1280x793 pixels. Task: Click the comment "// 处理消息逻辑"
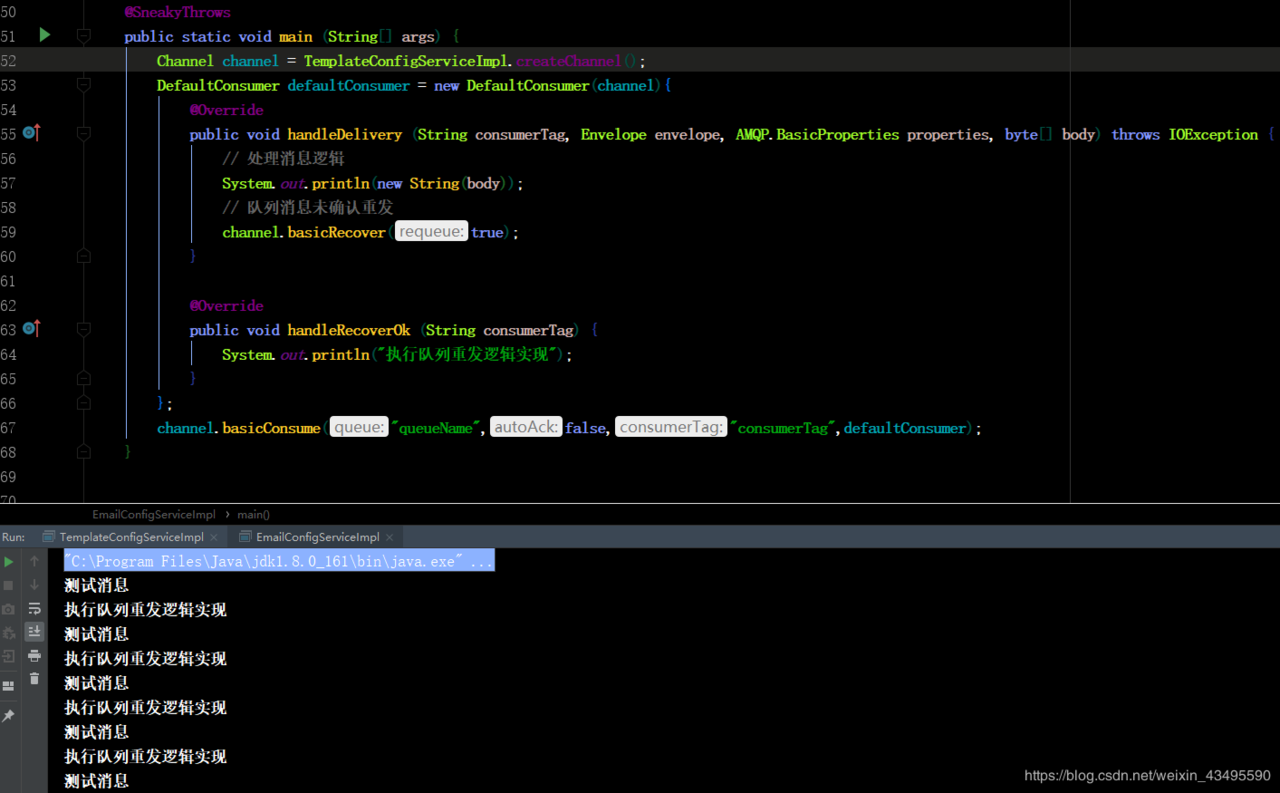pos(283,159)
